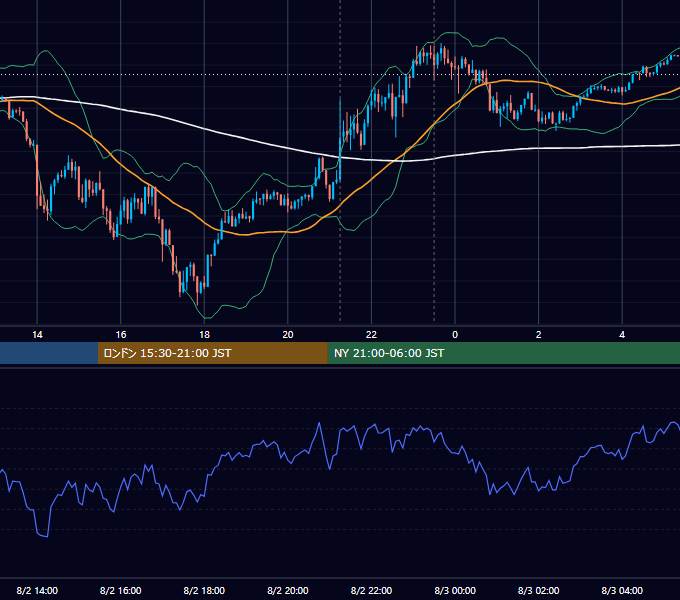Click the 20 hour label on time axis
The height and width of the screenshot is (600, 680).
click(288, 335)
